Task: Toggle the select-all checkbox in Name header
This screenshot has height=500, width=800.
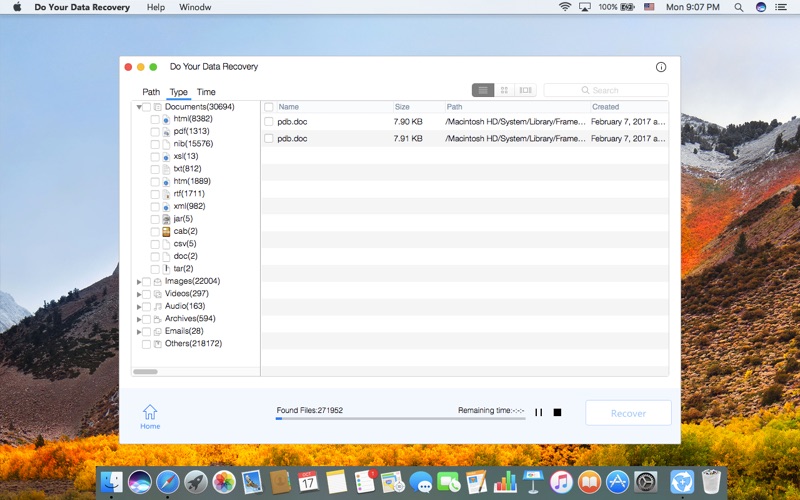Action: (269, 107)
